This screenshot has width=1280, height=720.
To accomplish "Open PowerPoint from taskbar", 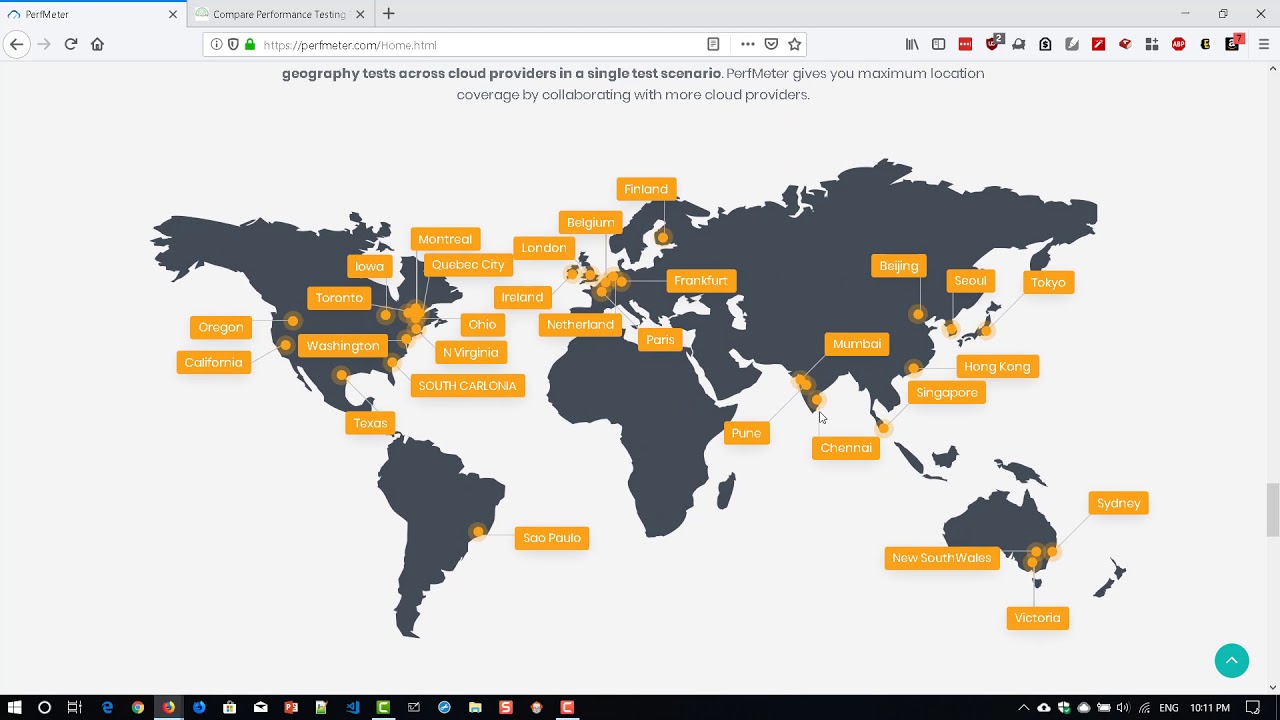I will tap(291, 707).
